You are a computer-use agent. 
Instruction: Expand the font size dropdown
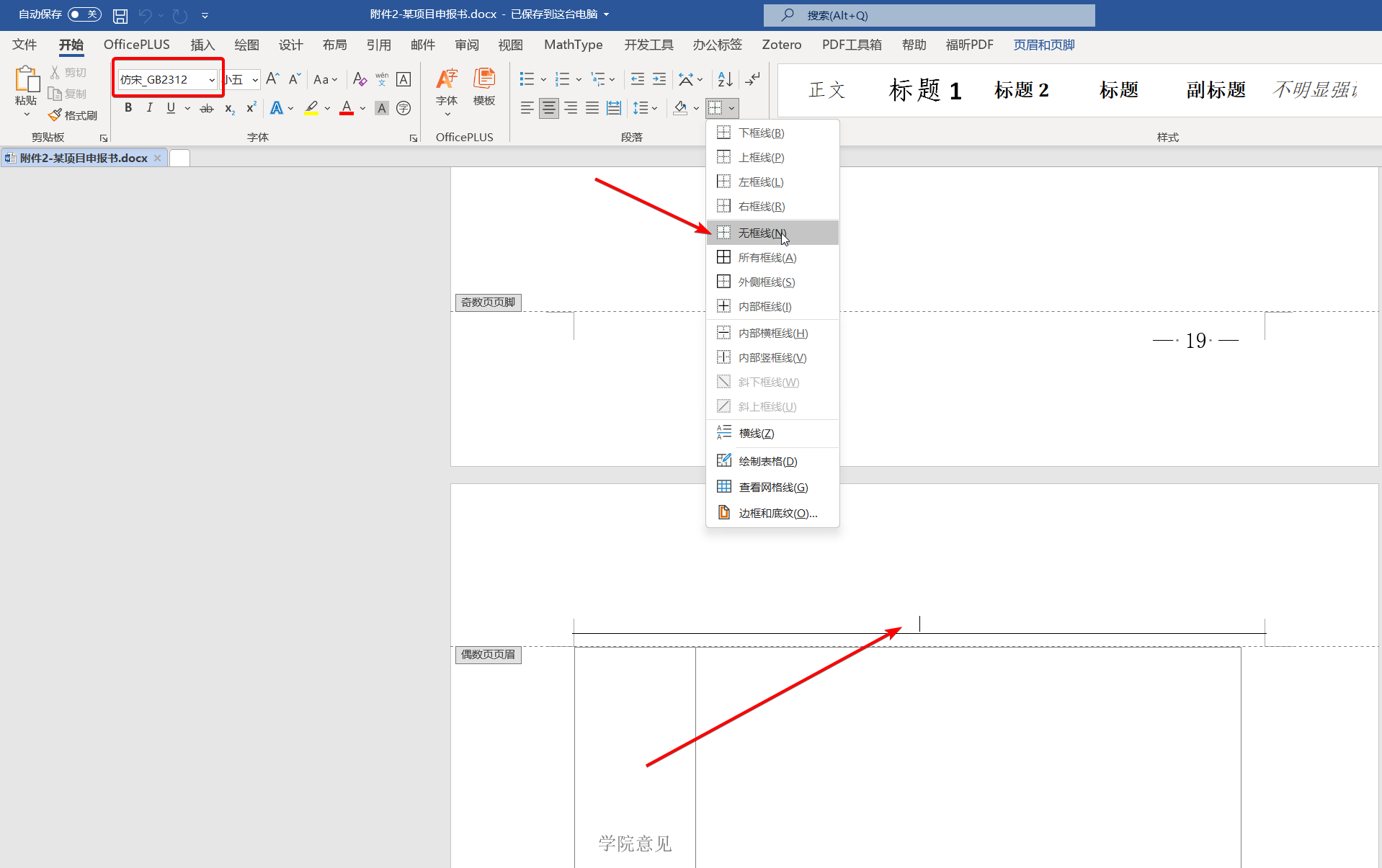[255, 80]
